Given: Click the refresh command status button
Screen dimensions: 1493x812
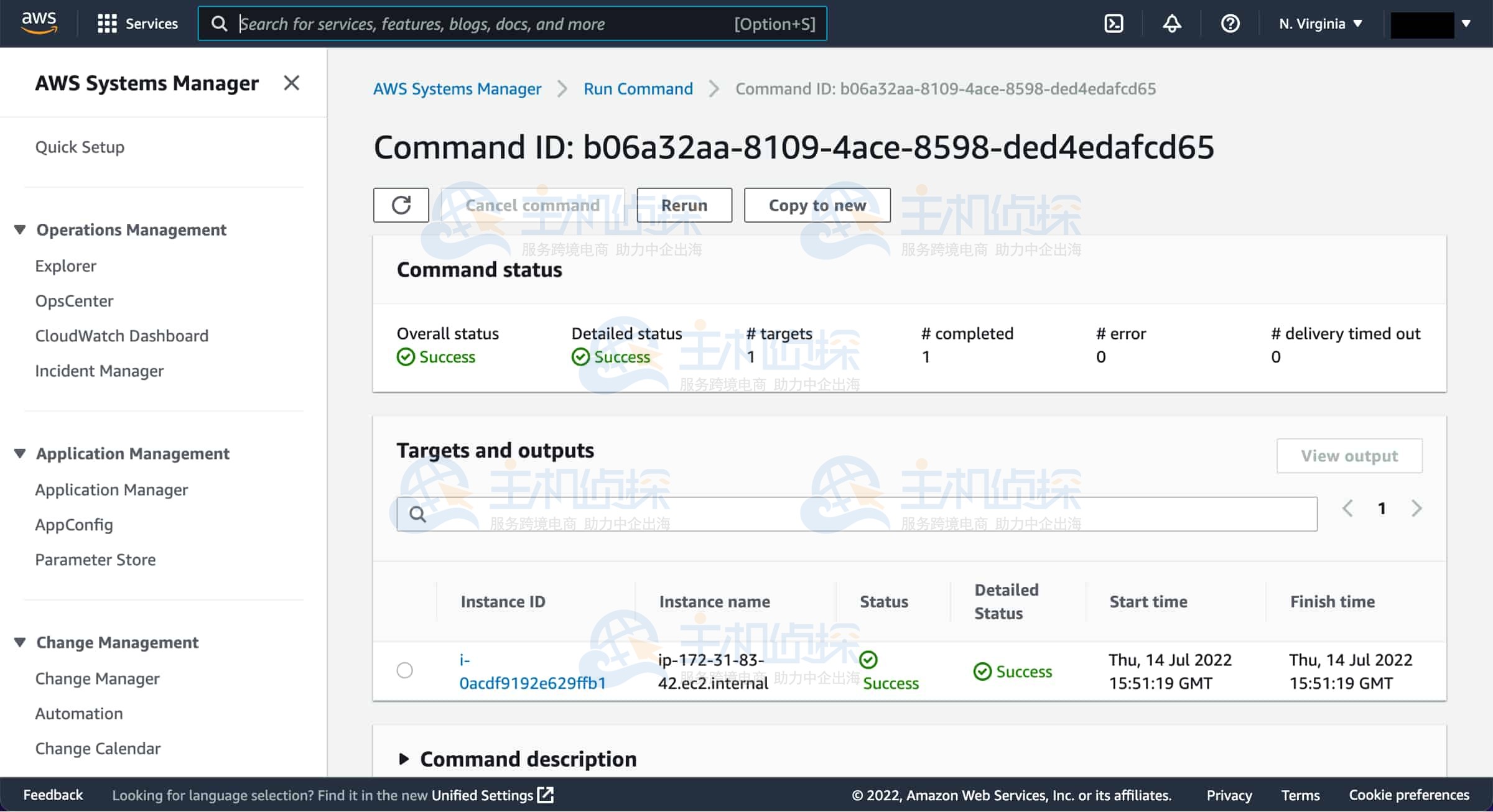Looking at the screenshot, I should click(x=401, y=205).
